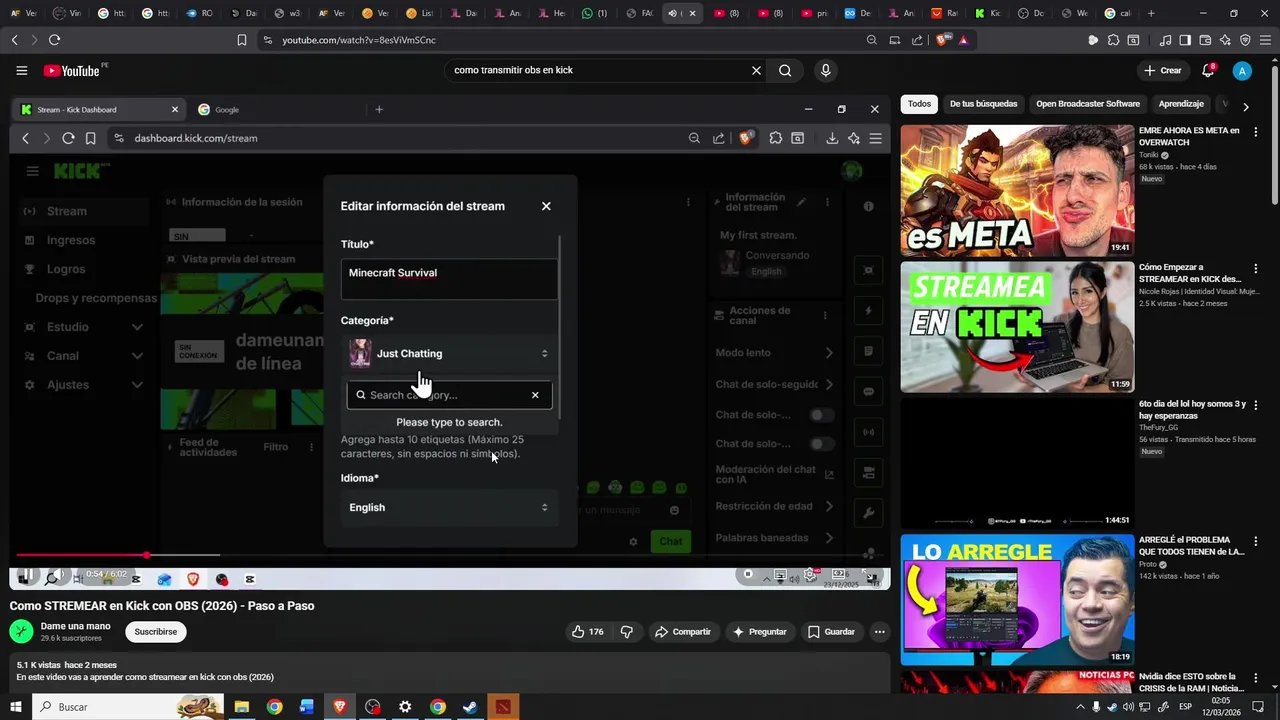Open the Brave main menu
Viewport: 1280px width, 720px height.
tap(1265, 40)
